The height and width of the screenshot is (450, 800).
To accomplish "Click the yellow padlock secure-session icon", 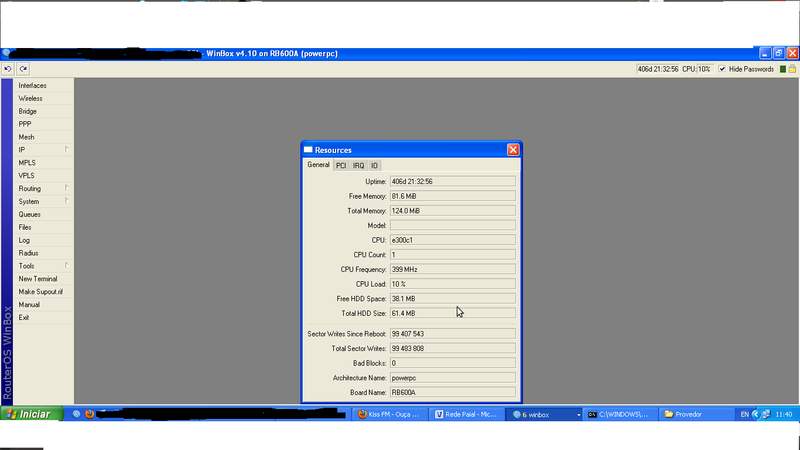I will (x=792, y=69).
